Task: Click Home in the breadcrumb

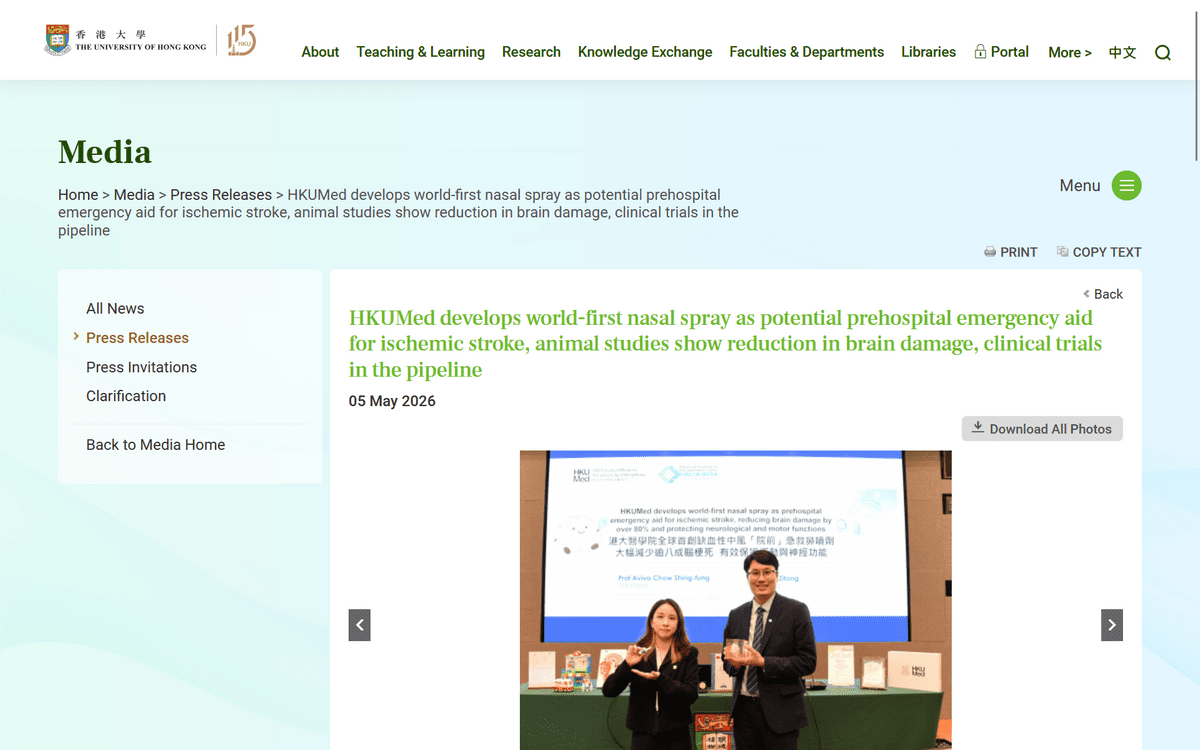Action: coord(78,195)
